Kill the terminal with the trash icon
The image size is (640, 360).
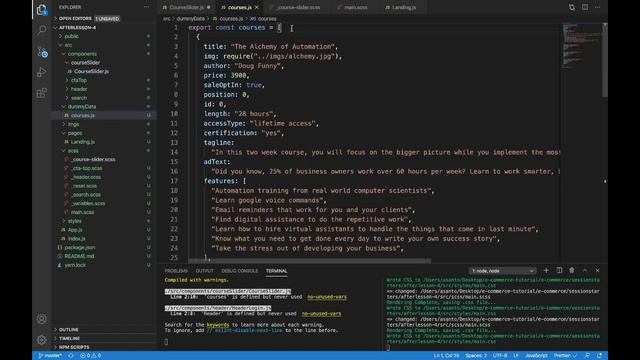(x=572, y=270)
